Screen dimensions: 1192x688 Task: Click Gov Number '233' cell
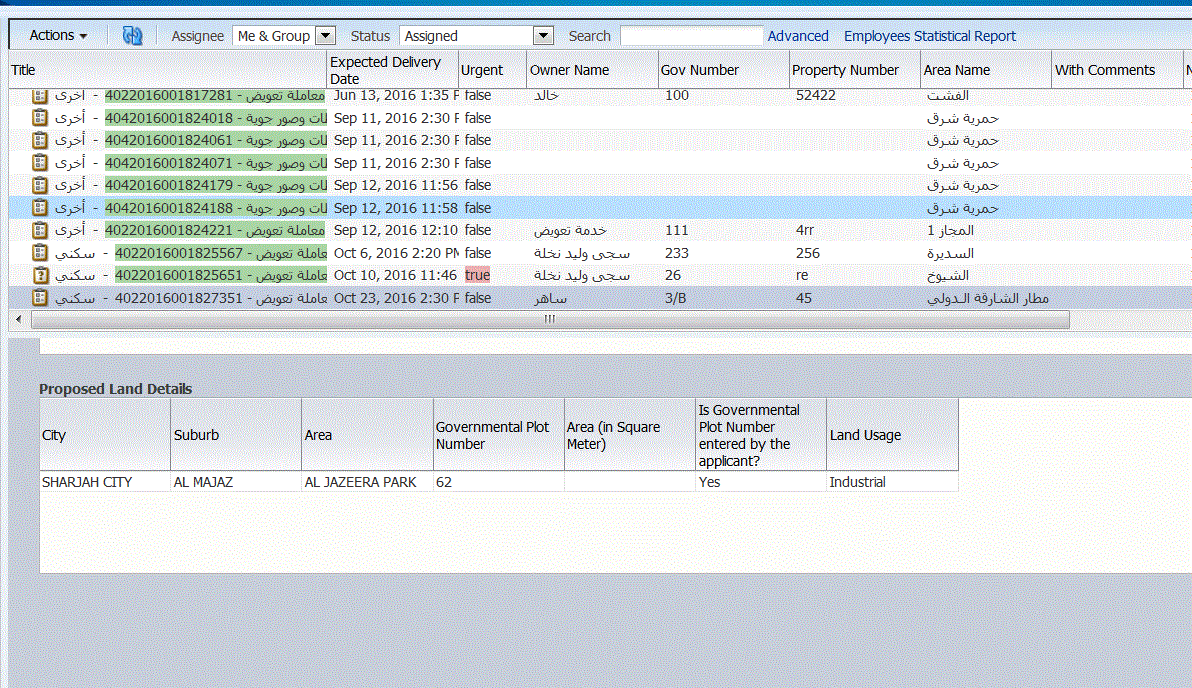point(677,252)
